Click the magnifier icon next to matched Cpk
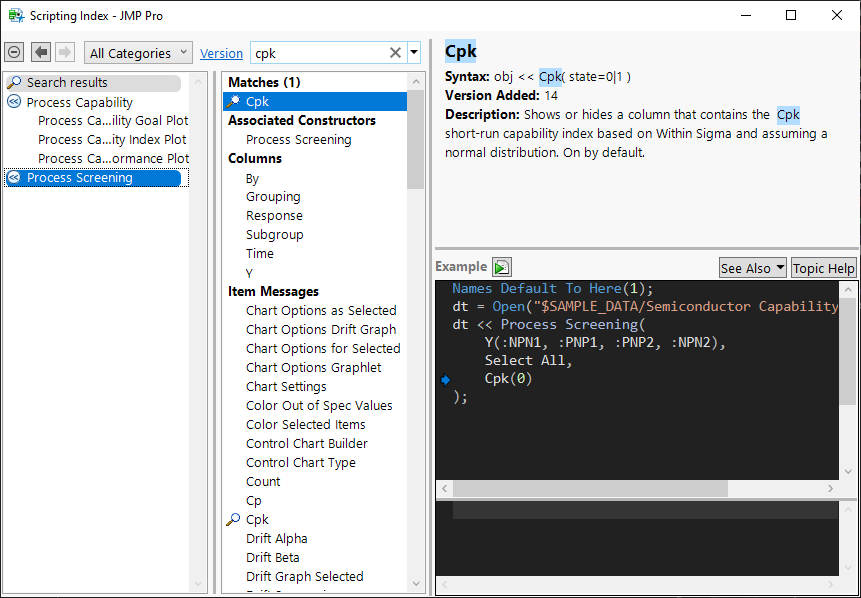 click(x=233, y=101)
